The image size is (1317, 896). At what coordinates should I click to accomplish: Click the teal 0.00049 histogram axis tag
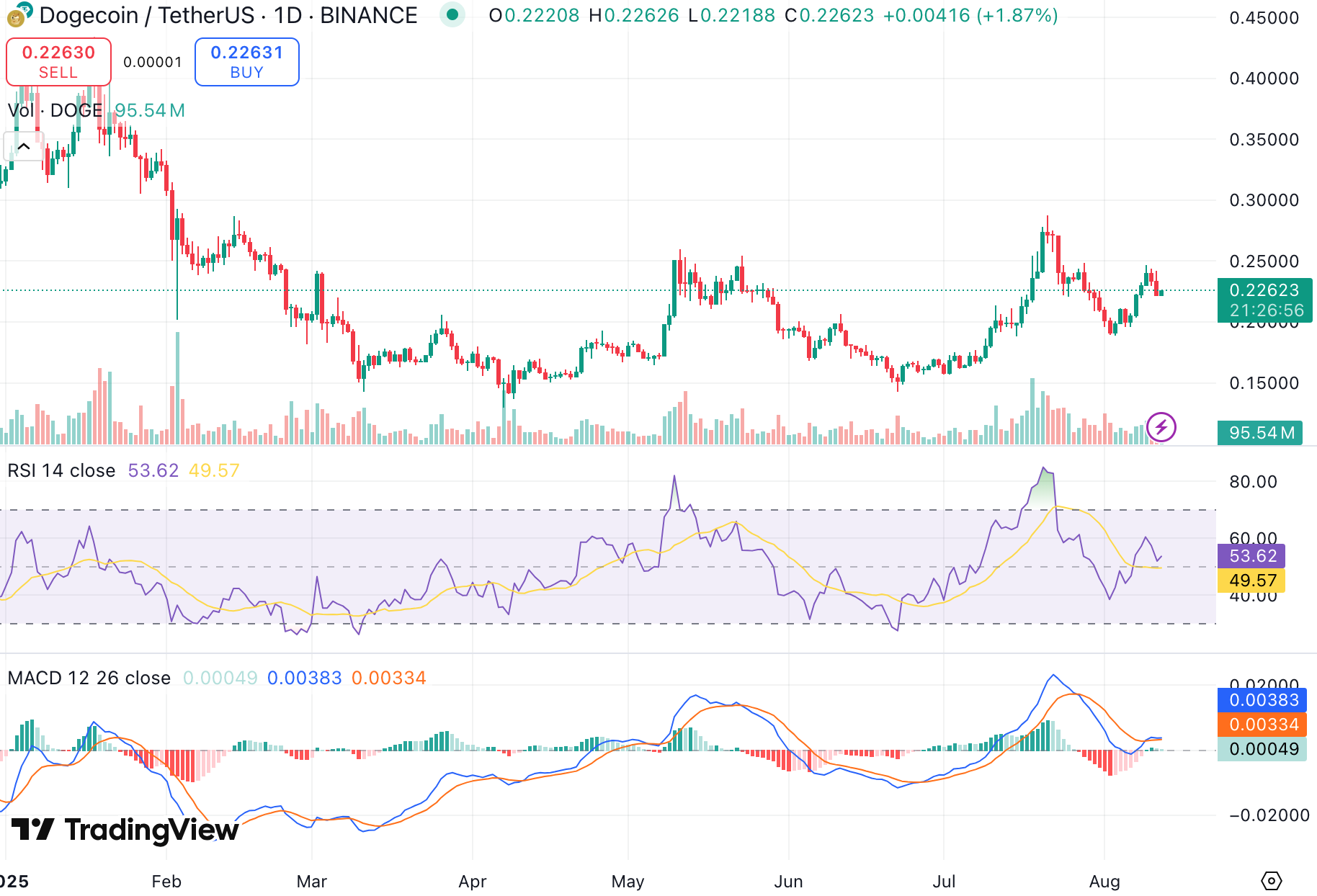(1262, 749)
